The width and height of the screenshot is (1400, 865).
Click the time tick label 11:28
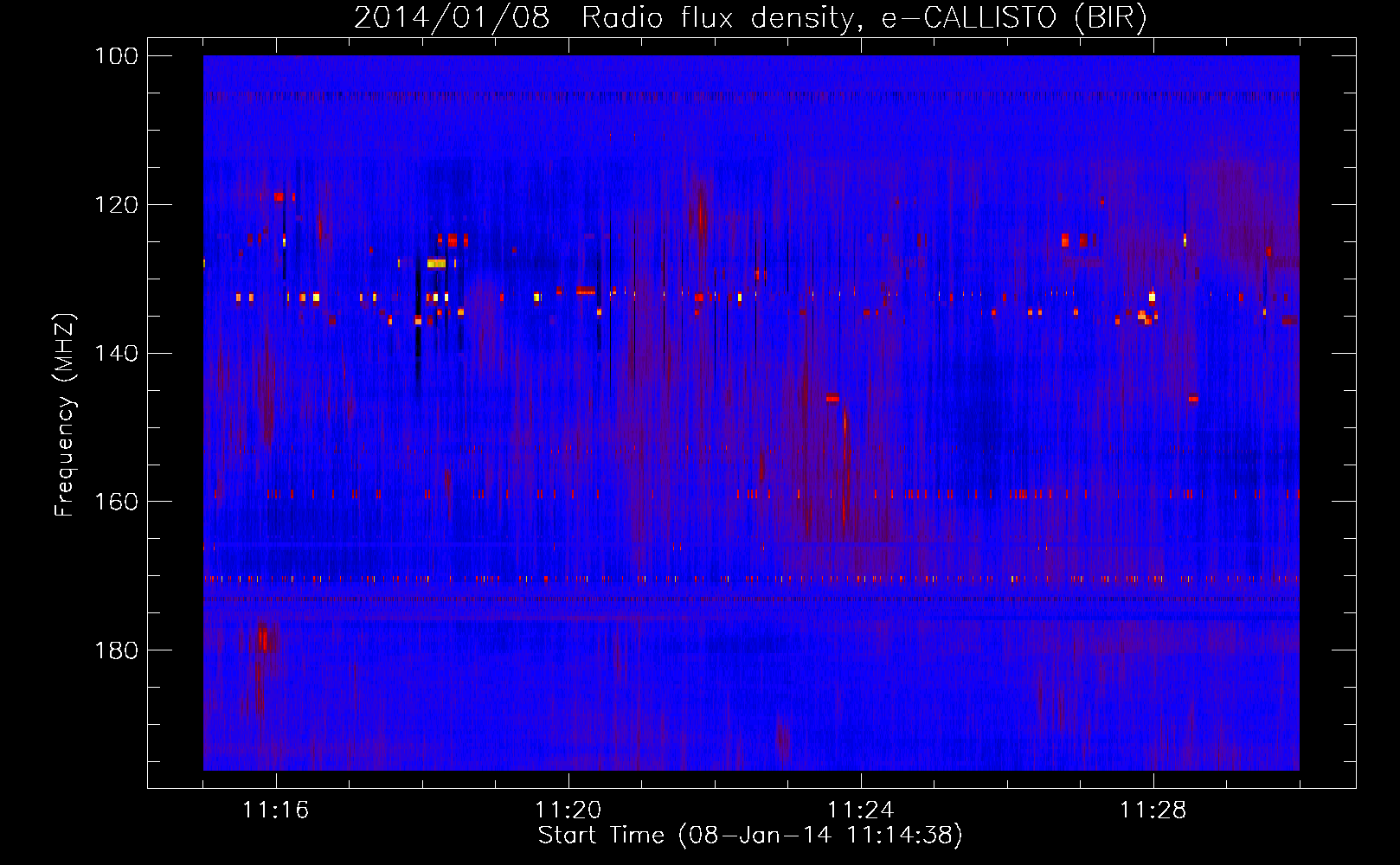(x=1153, y=810)
